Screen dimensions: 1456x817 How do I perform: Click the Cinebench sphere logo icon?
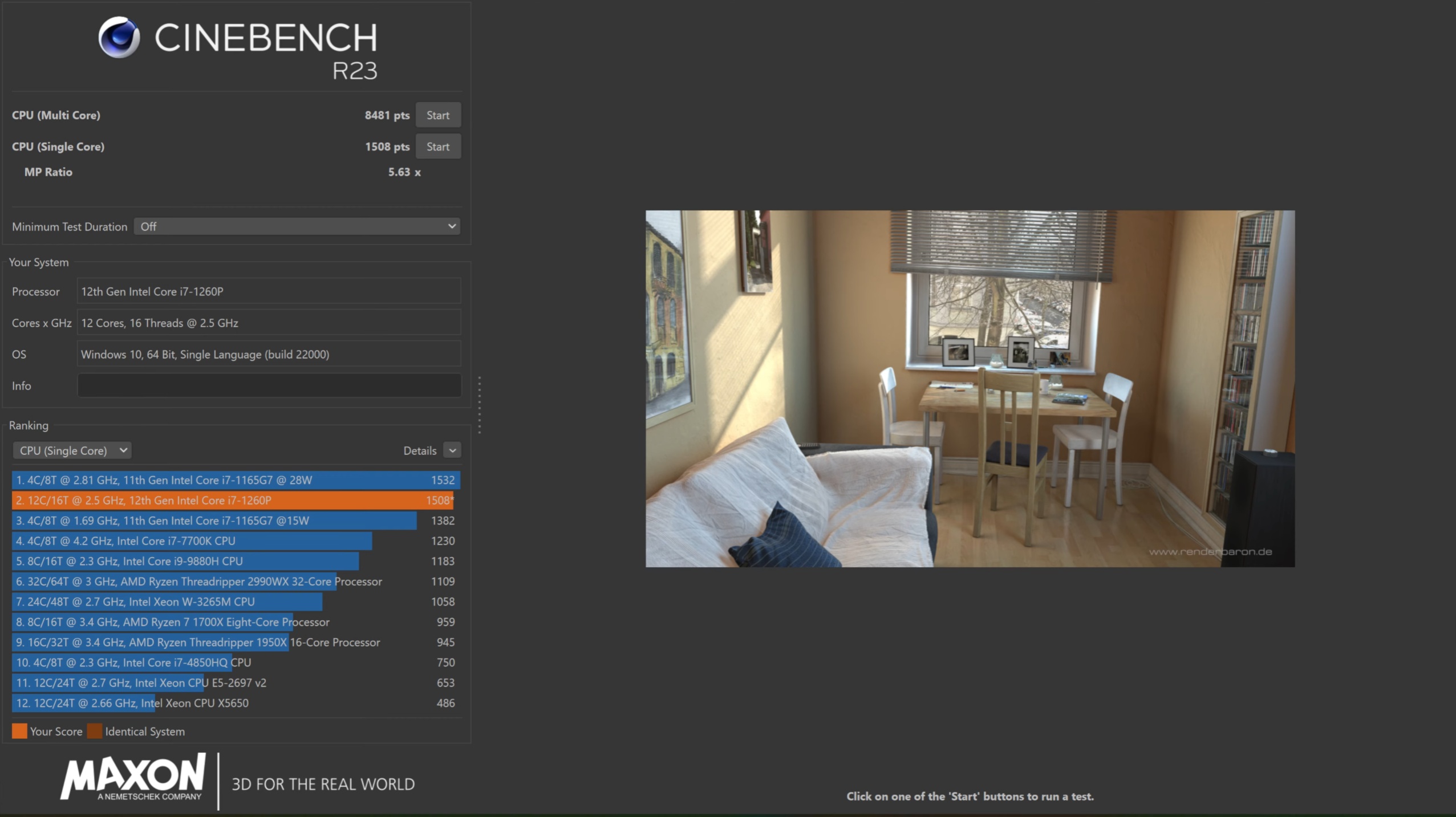click(119, 38)
